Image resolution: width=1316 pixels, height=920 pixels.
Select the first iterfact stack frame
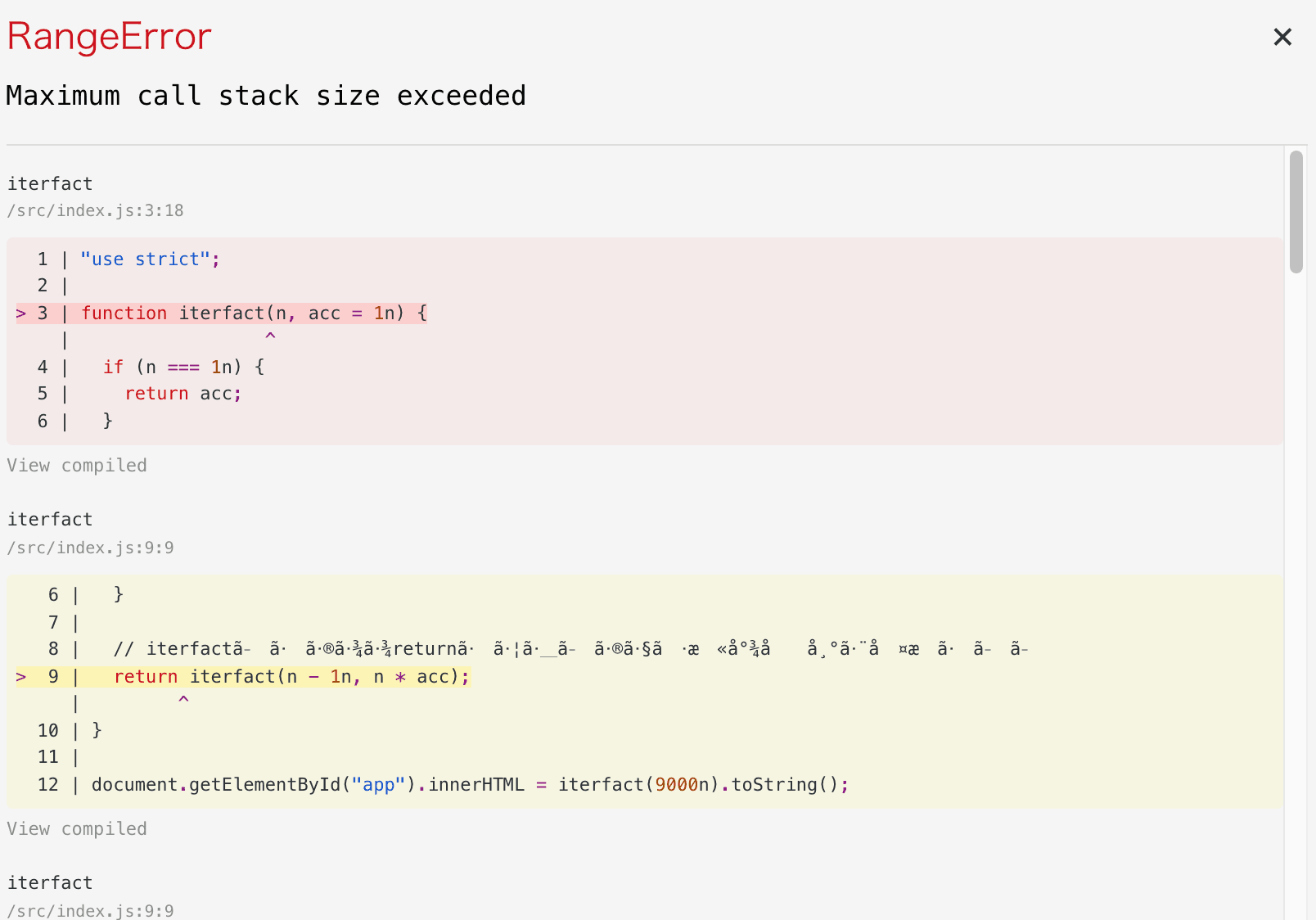point(50,183)
